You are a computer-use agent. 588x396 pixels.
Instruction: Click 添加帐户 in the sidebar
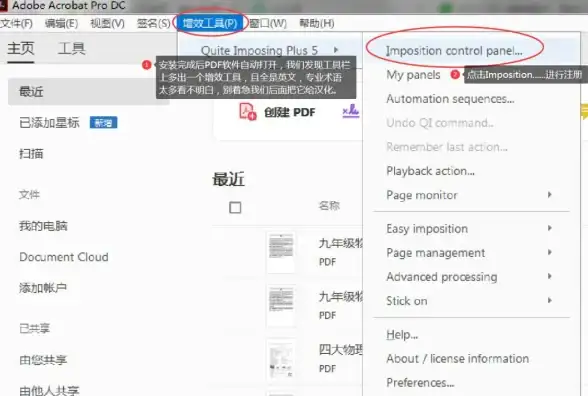click(x=43, y=288)
